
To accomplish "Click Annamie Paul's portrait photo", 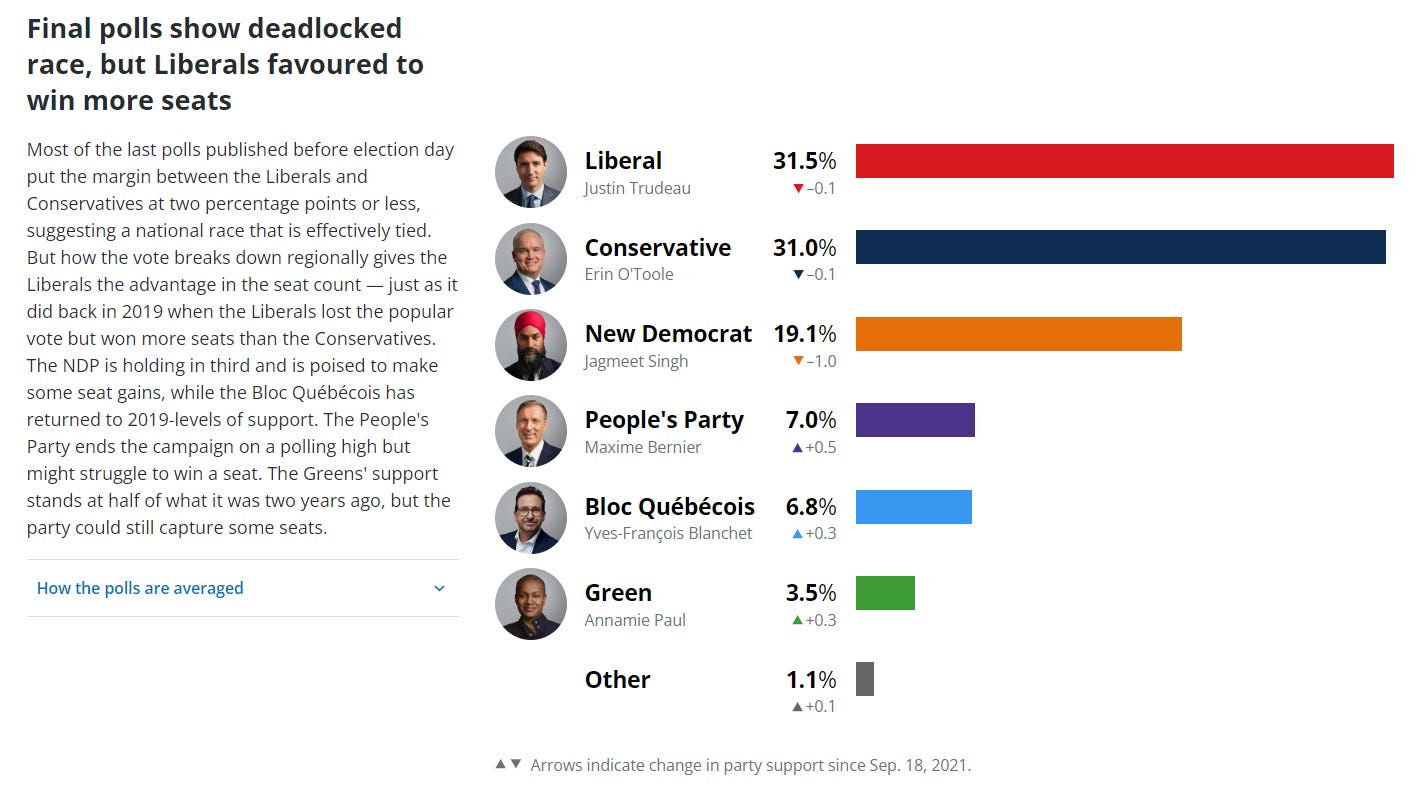I will click(530, 604).
